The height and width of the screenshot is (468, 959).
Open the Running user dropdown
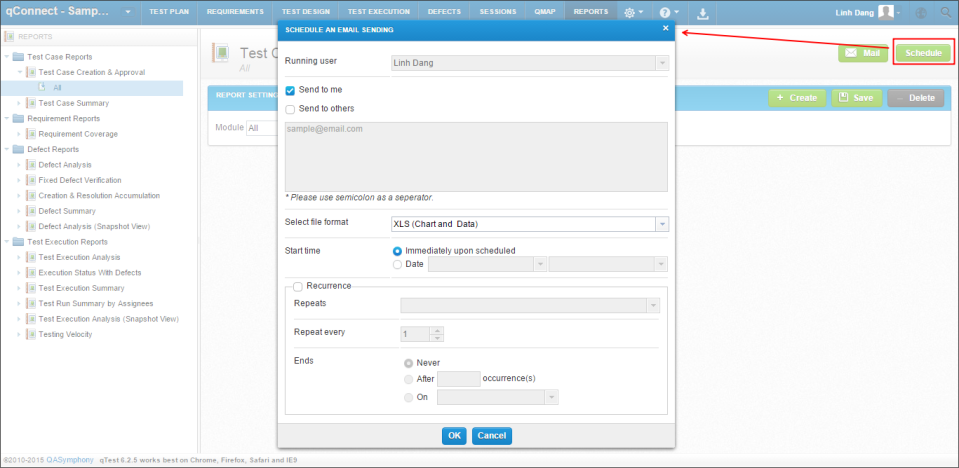(x=528, y=62)
